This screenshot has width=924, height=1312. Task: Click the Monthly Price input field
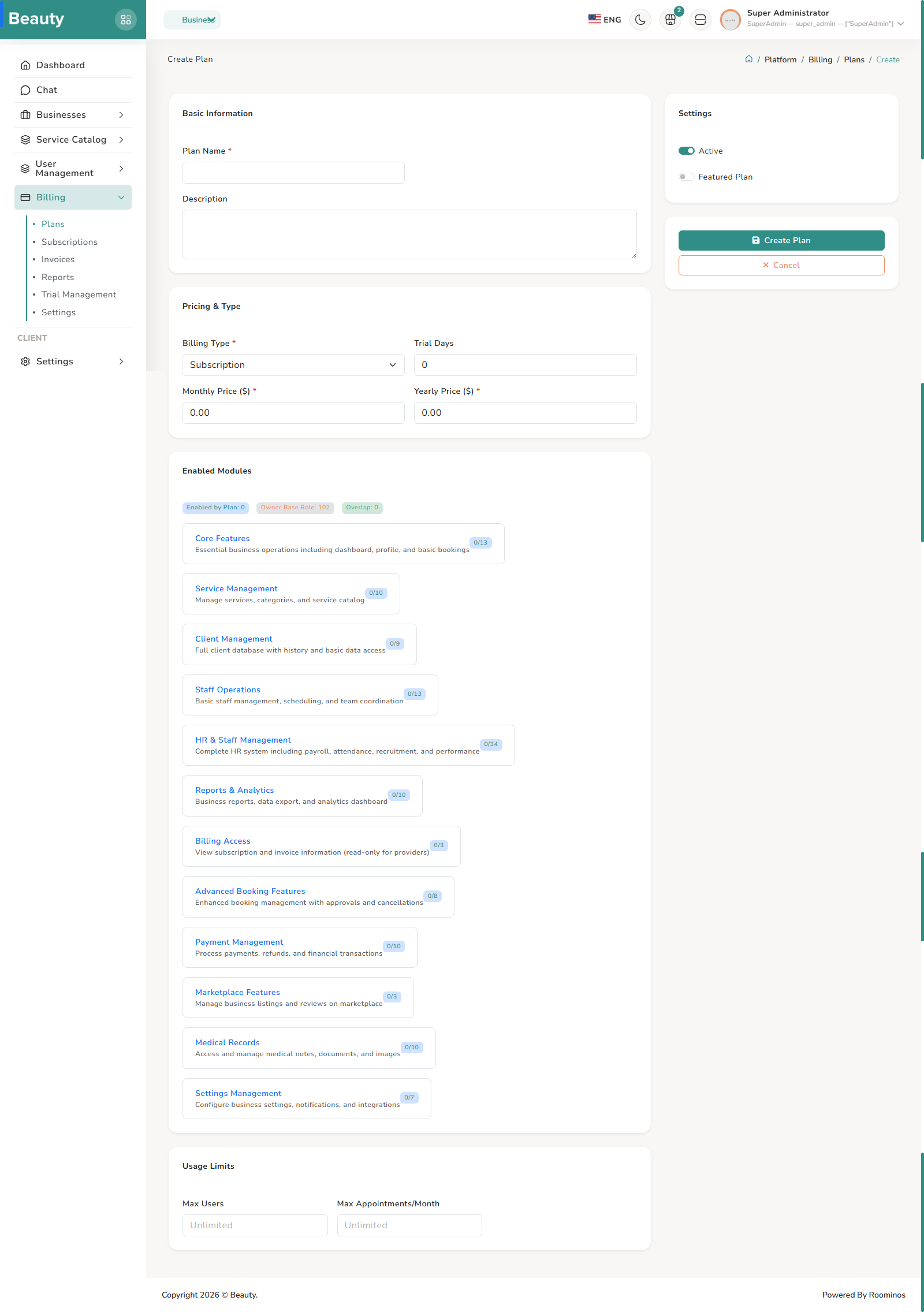(293, 413)
